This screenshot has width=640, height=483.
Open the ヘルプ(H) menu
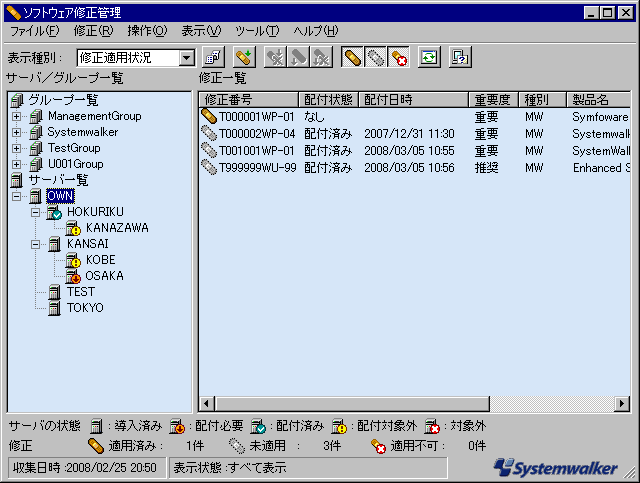(x=316, y=31)
